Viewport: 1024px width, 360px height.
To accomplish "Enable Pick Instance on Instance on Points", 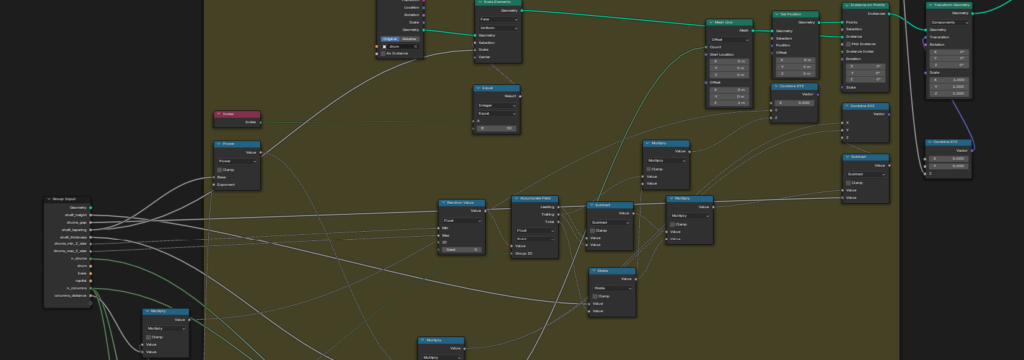I will pyautogui.click(x=848, y=44).
